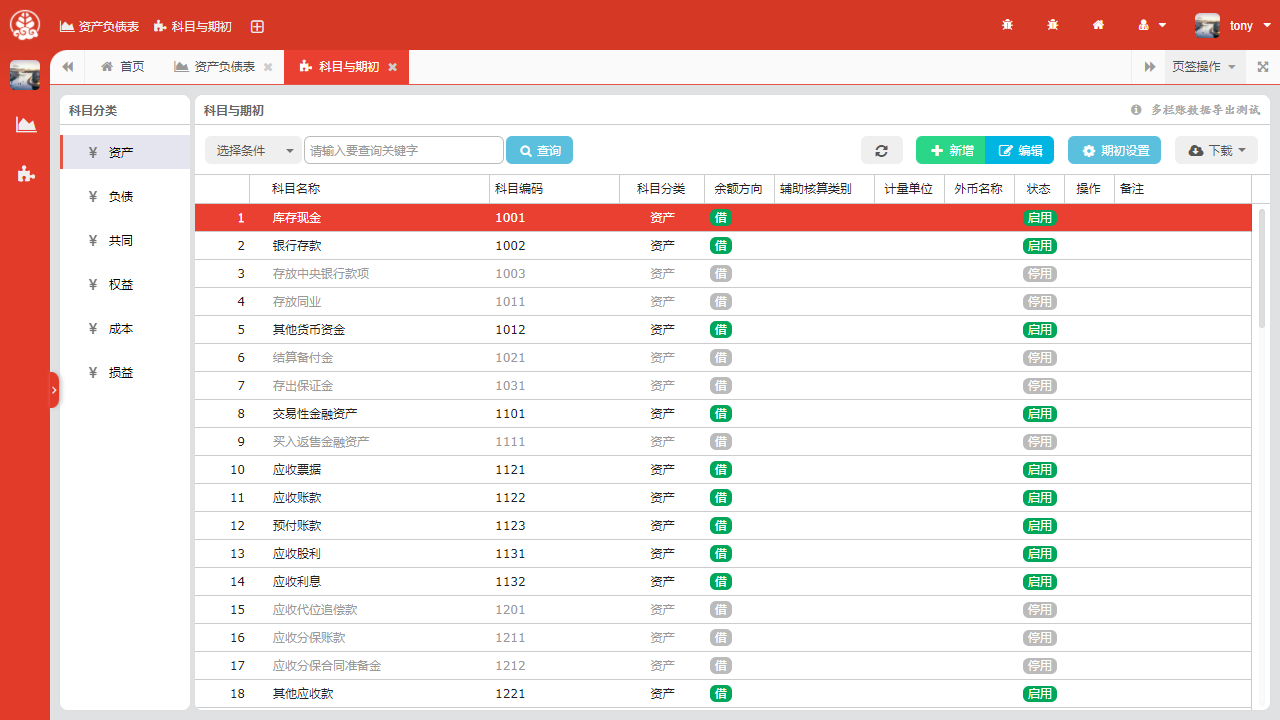1280x720 pixels.
Task: Switch to the 资产负债表 tab
Action: coord(217,66)
